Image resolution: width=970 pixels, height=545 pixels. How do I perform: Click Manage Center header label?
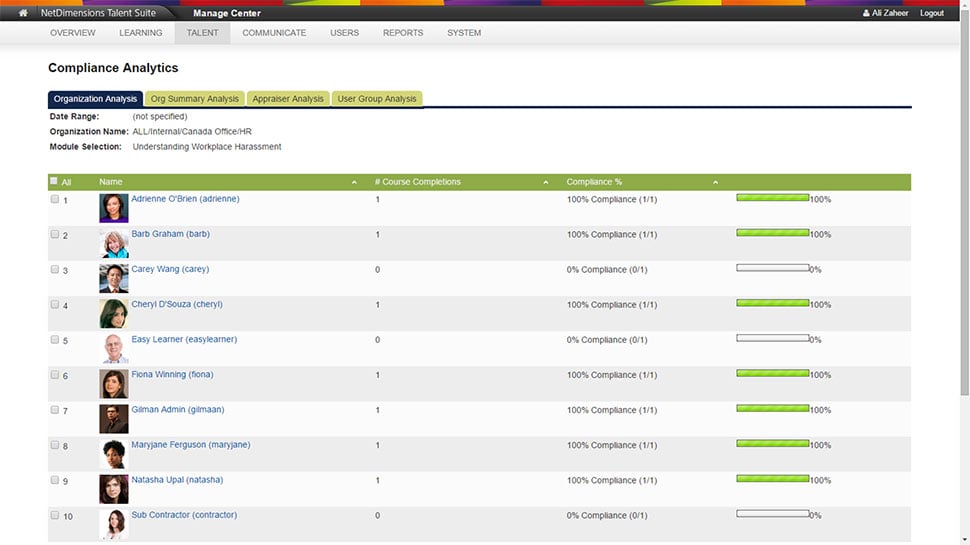[x=226, y=13]
